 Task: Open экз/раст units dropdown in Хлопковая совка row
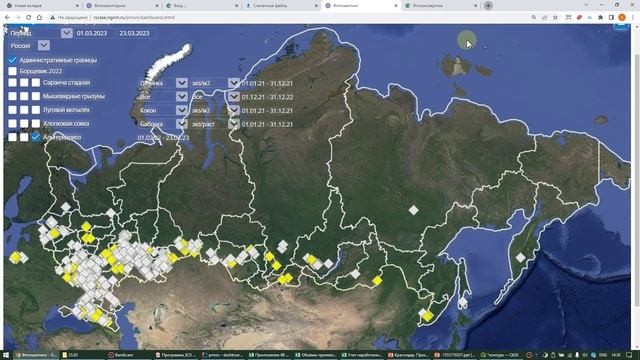click(x=233, y=124)
